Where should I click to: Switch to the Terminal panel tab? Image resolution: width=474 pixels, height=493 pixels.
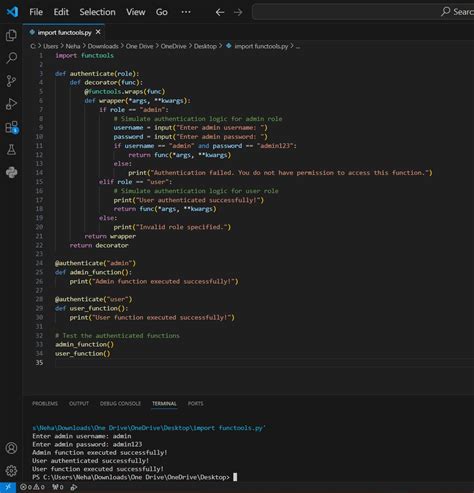164,404
